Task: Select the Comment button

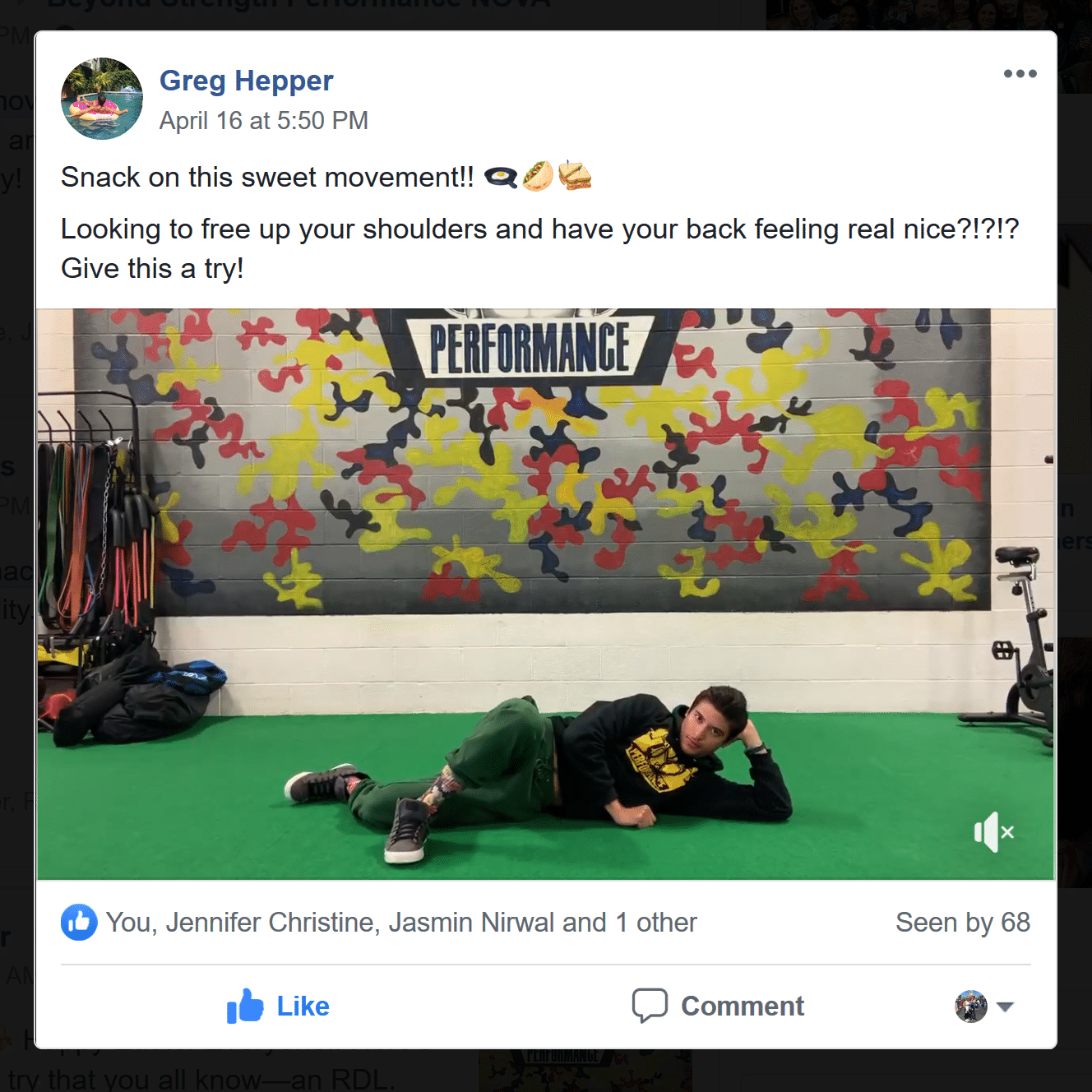Action: (717, 1006)
